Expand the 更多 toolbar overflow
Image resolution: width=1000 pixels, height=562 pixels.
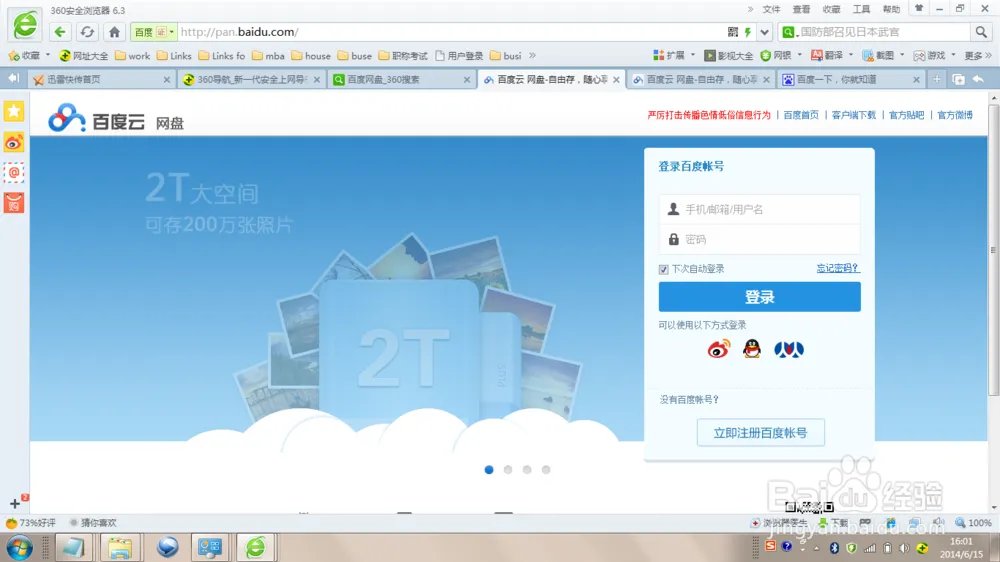(978, 55)
